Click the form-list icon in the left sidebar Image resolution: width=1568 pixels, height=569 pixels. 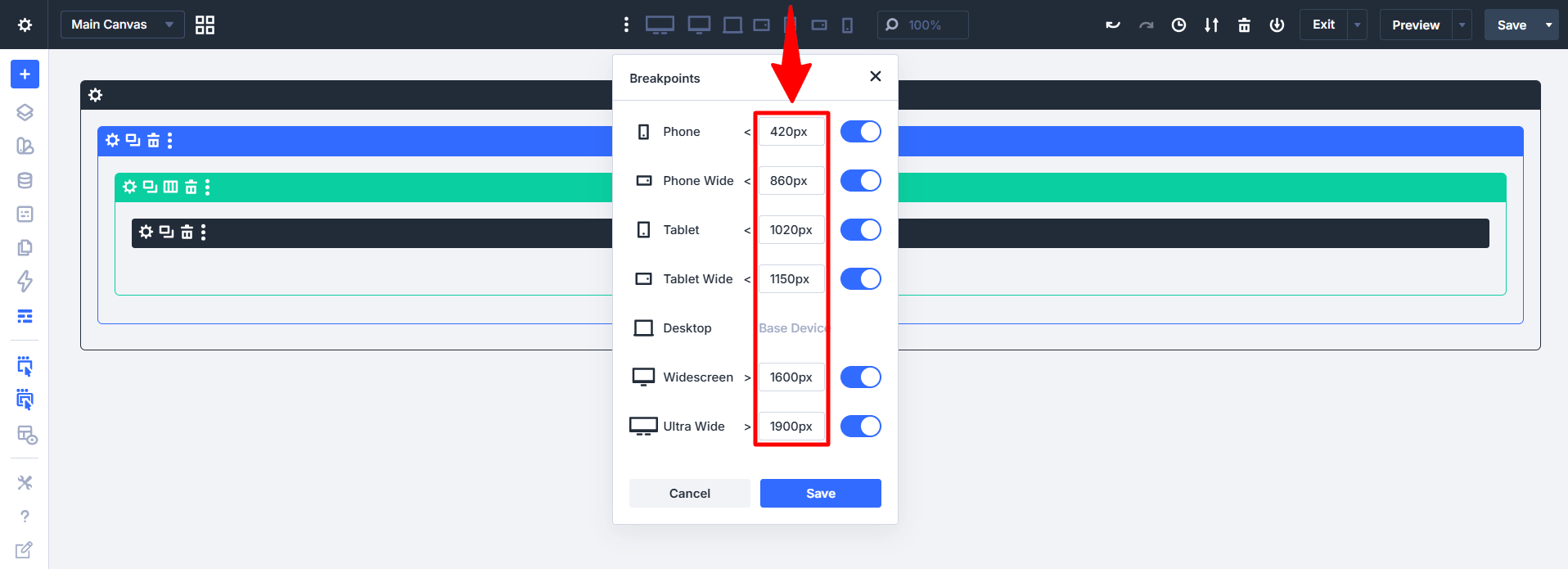[x=25, y=214]
